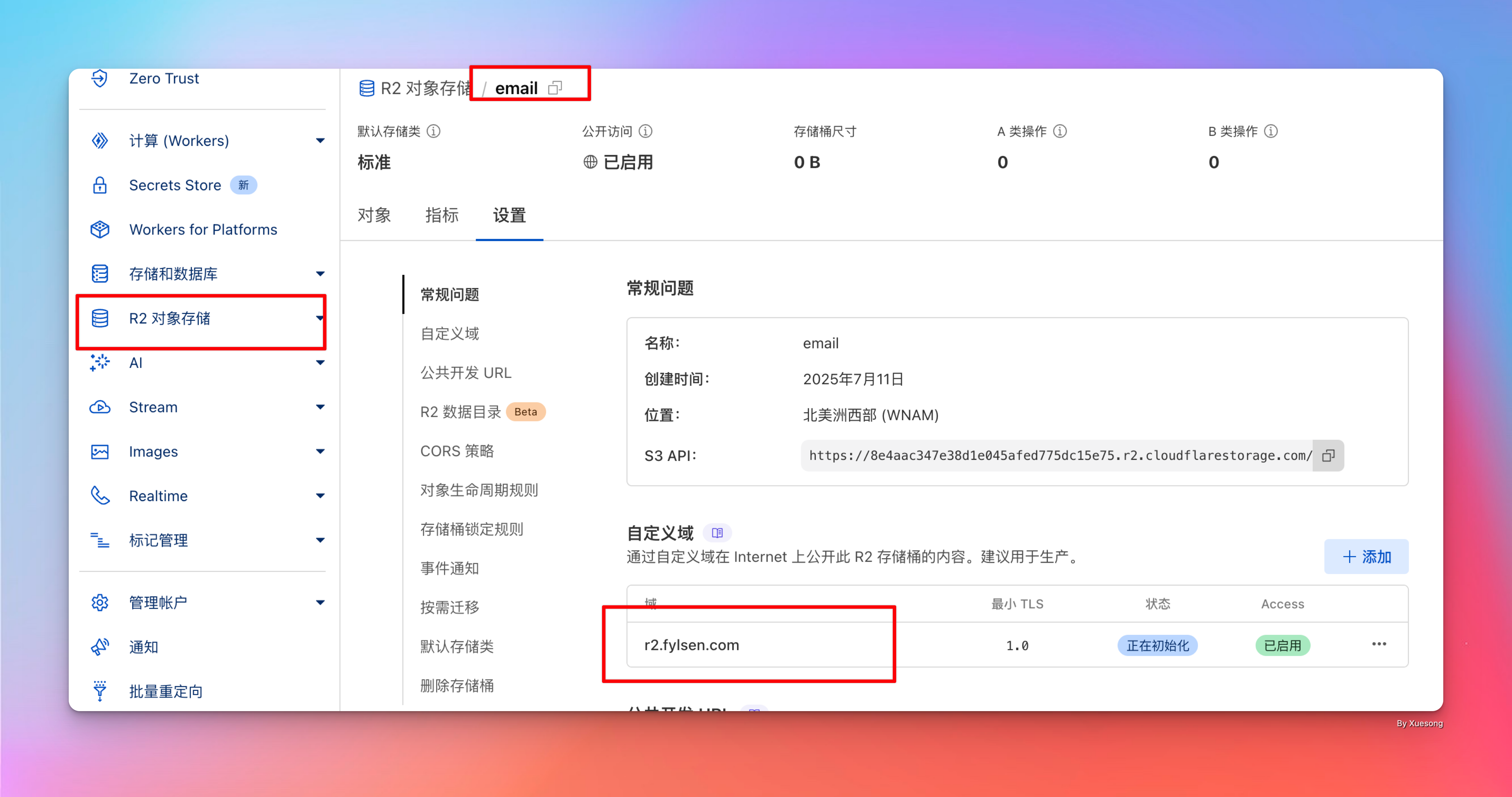1512x797 pixels.
Task: Show info for public access
Action: tap(646, 132)
